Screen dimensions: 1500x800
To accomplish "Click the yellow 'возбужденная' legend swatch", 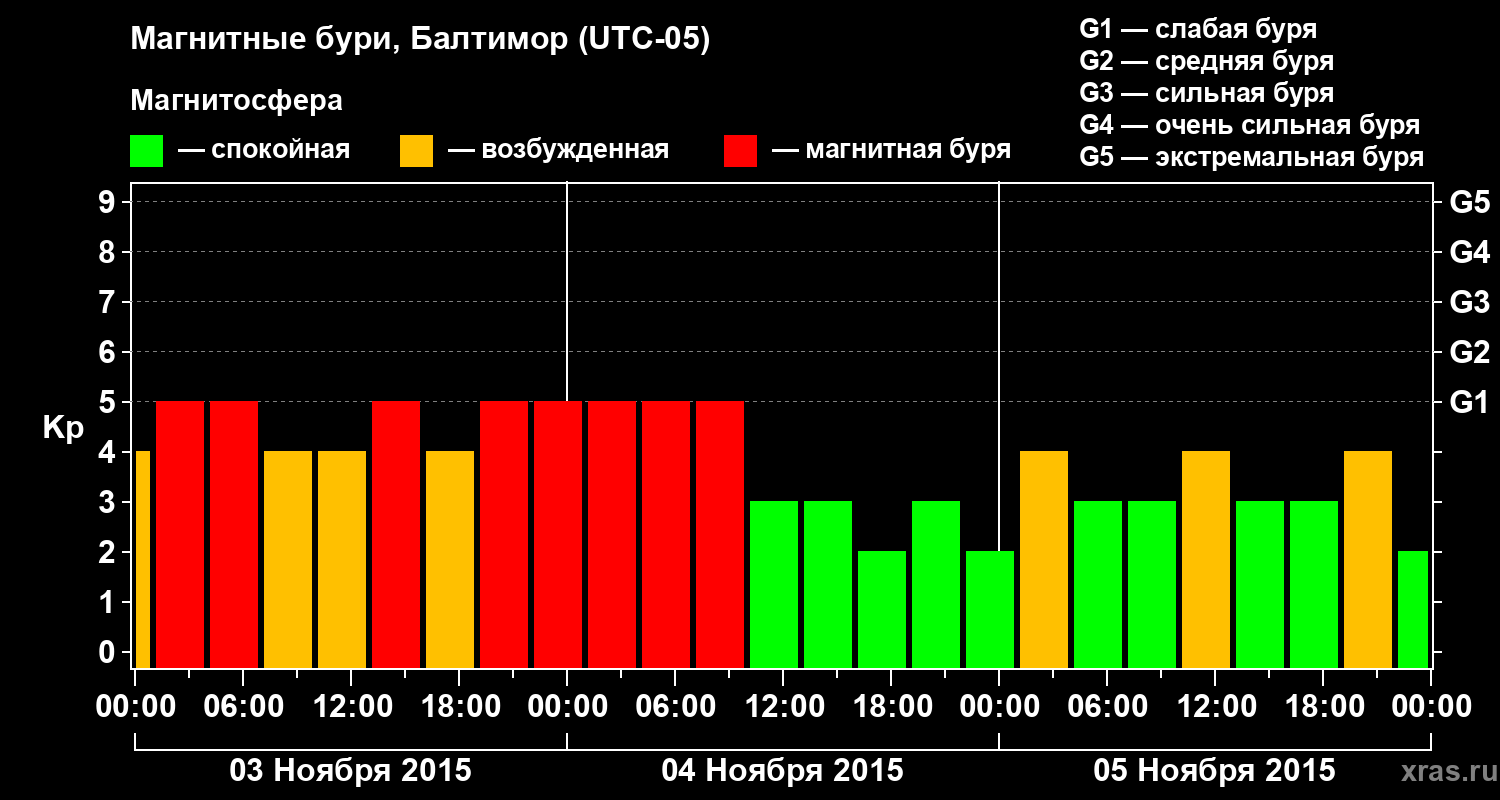I will [x=416, y=151].
